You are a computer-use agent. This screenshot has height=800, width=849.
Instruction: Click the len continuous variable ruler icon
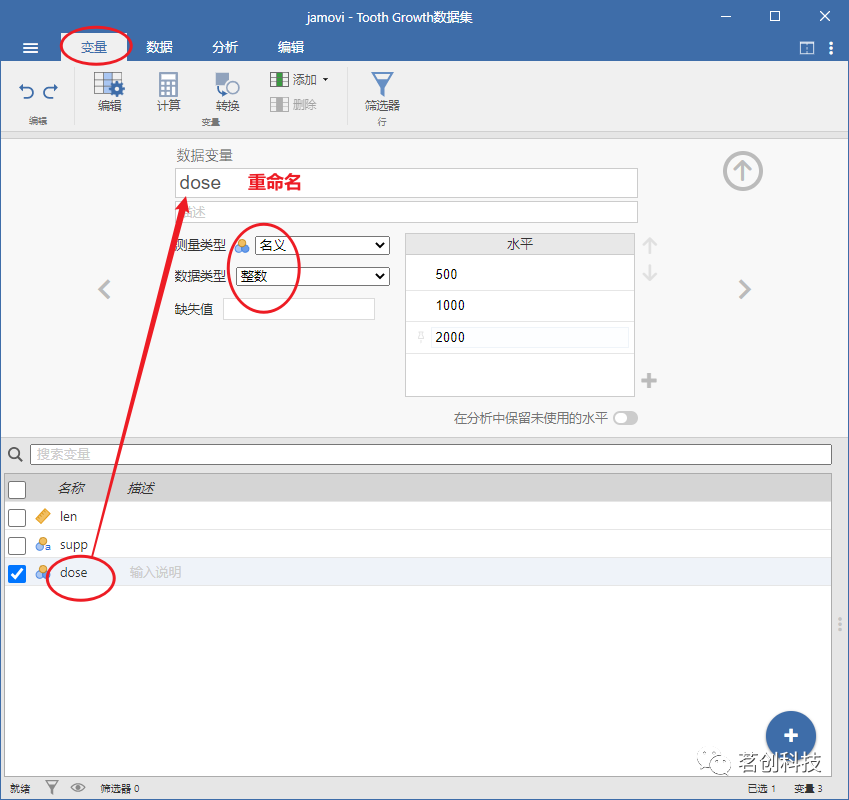(x=43, y=516)
